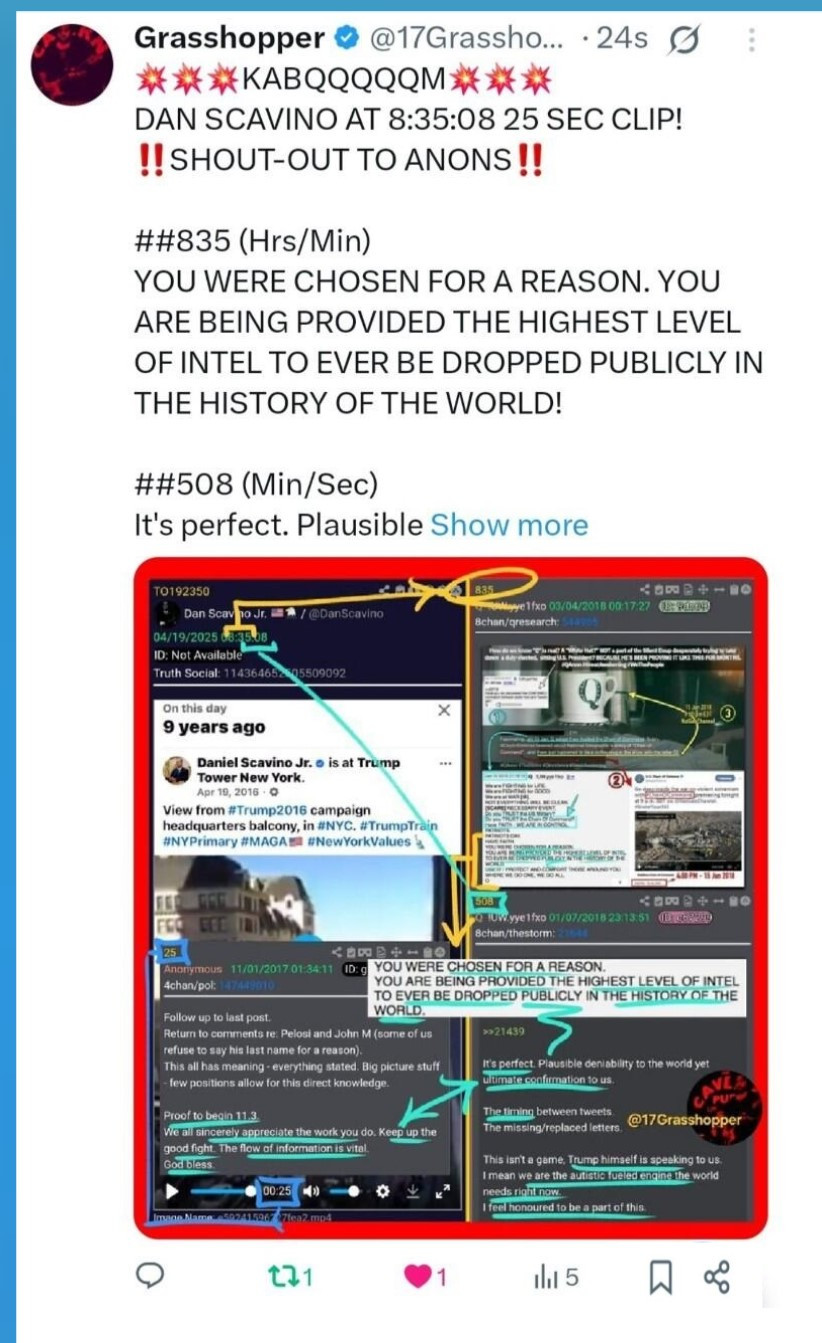Open the share icon
The width and height of the screenshot is (822, 1343).
click(x=717, y=1276)
